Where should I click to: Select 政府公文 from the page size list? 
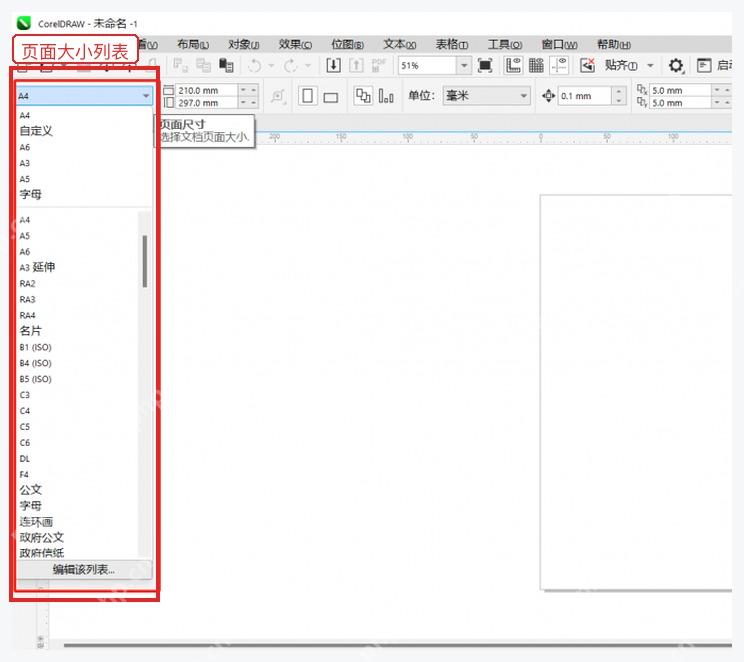coord(41,537)
